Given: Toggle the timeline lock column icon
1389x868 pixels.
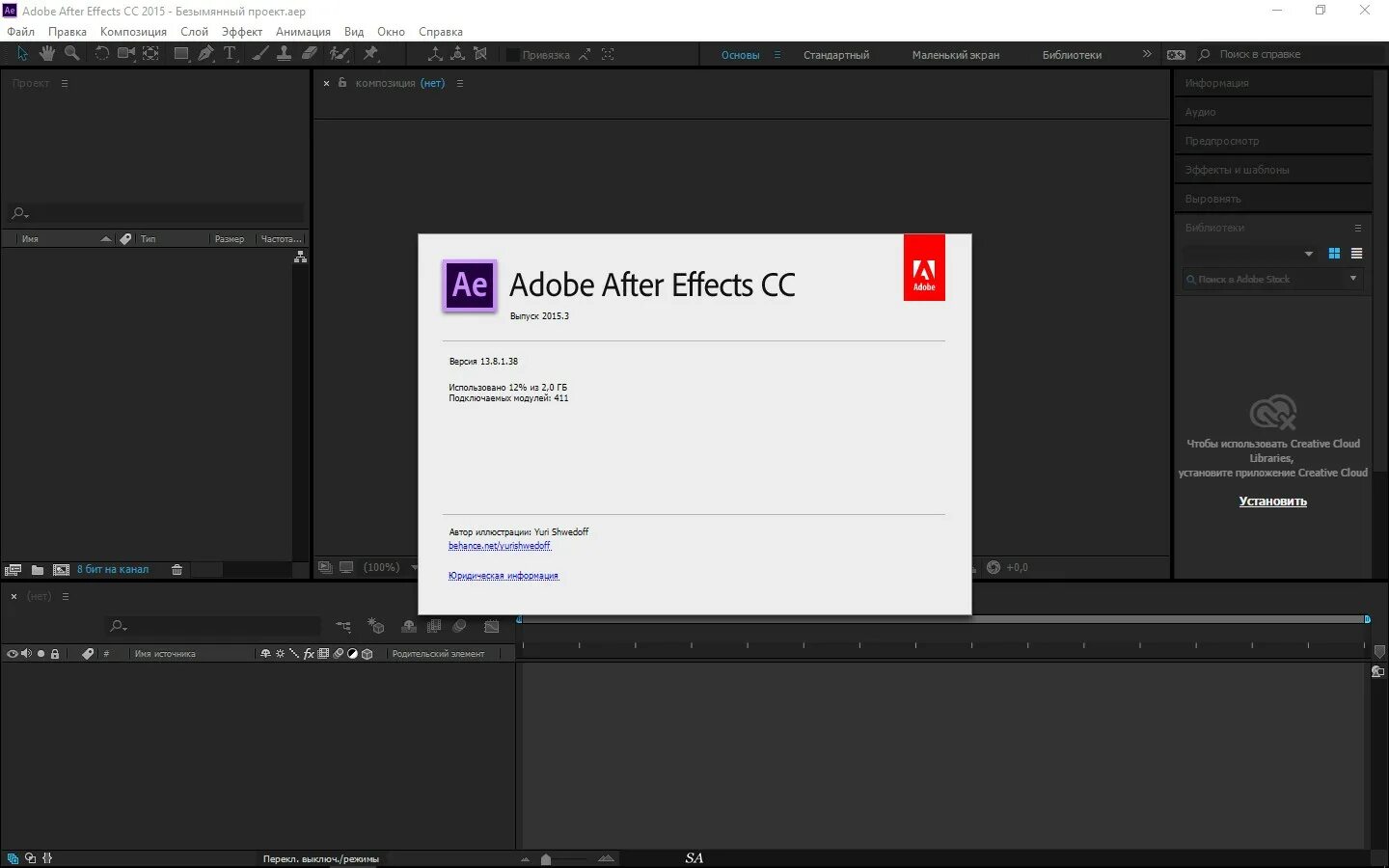Looking at the screenshot, I should [x=55, y=654].
